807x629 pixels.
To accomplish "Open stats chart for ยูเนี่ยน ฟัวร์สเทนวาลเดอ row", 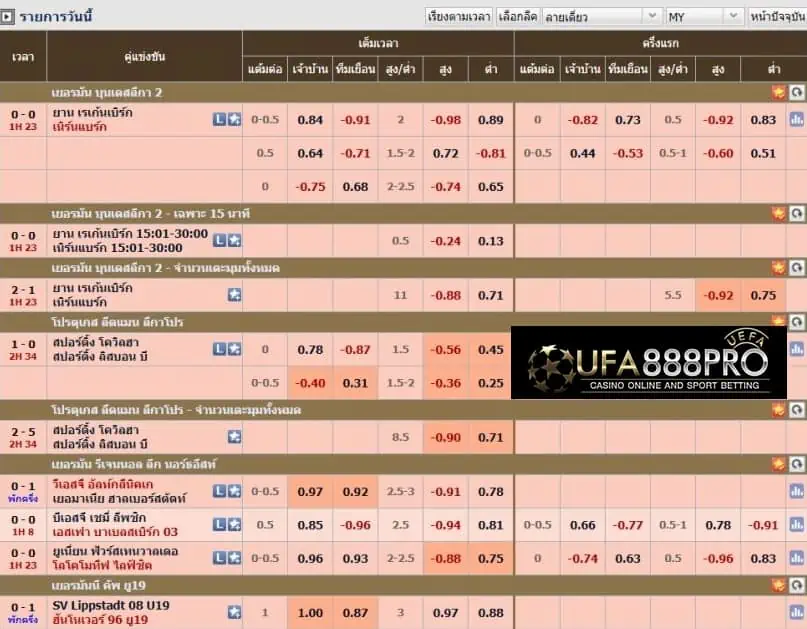I will click(x=796, y=558).
